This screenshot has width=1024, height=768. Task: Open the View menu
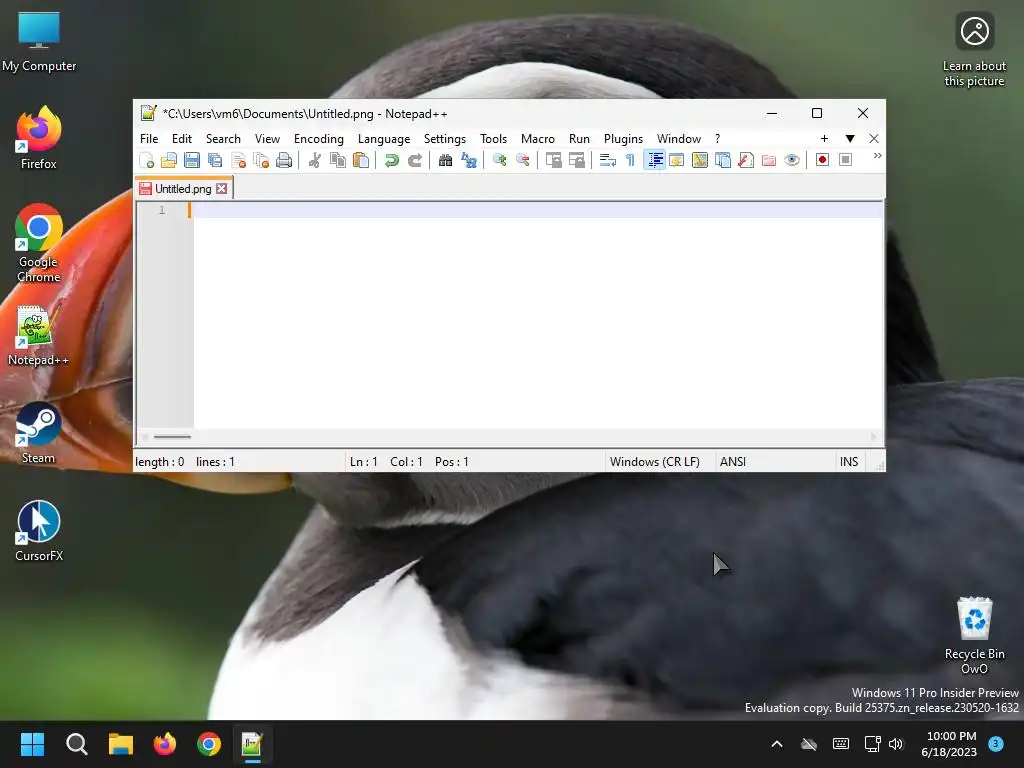(x=267, y=138)
